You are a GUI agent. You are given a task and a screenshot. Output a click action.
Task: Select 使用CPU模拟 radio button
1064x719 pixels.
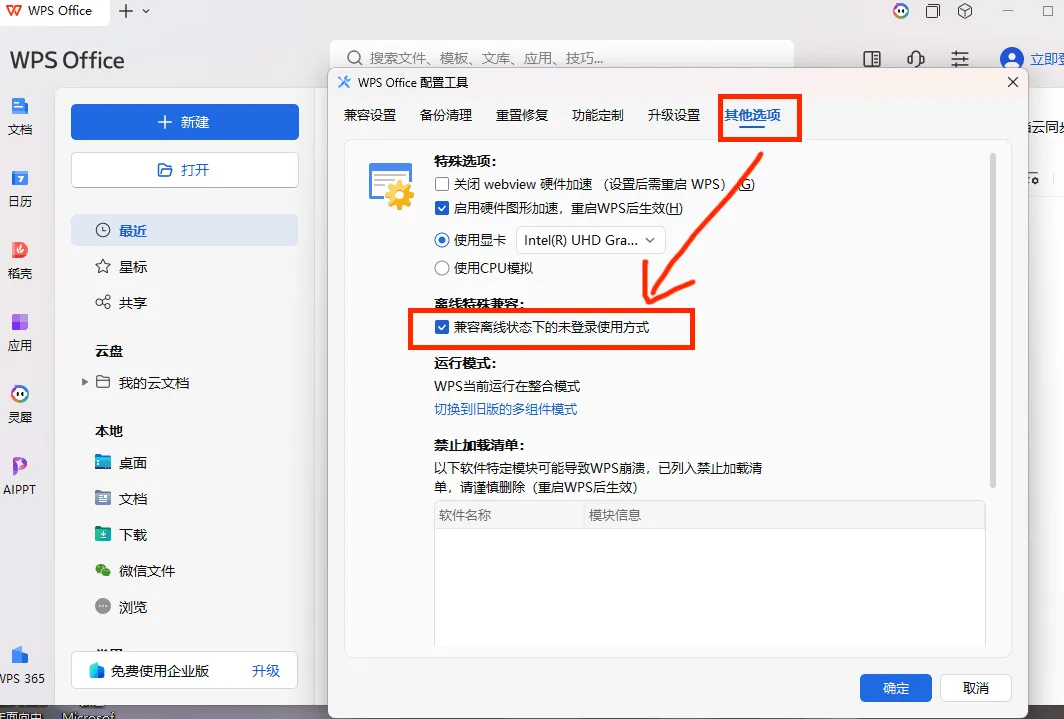pos(442,268)
